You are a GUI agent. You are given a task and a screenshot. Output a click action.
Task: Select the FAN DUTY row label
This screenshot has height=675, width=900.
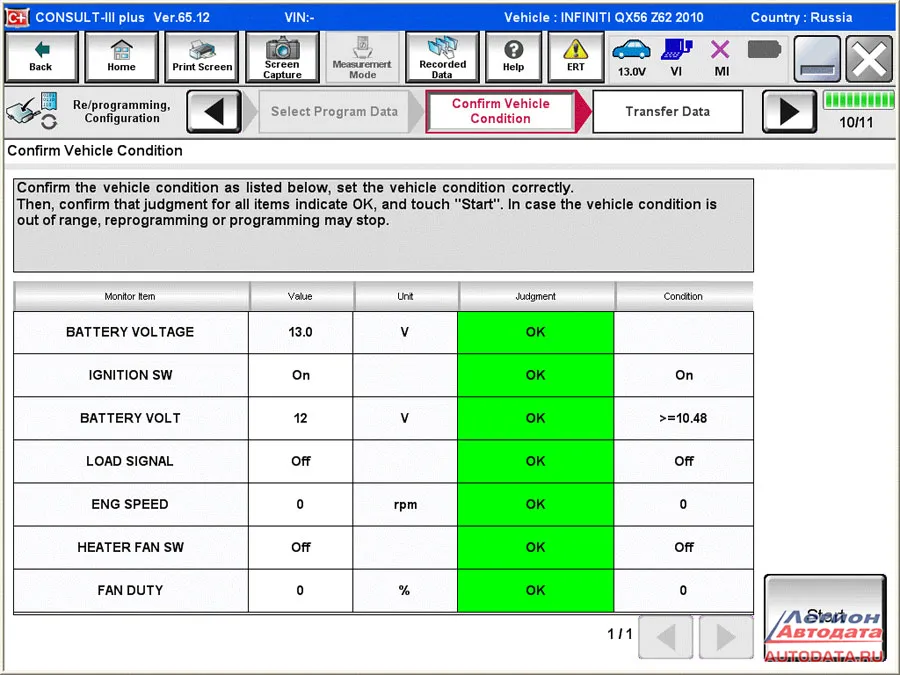130,591
